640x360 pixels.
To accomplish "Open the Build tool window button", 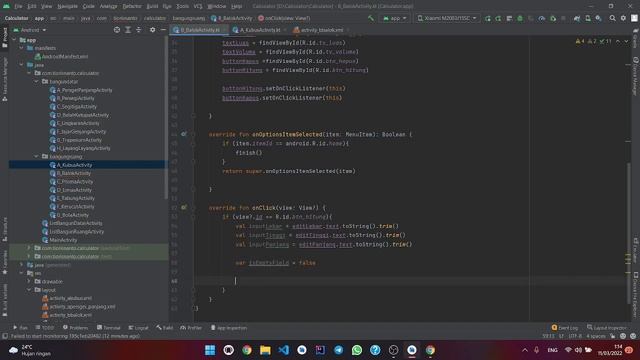I will pyautogui.click(x=164, y=328).
